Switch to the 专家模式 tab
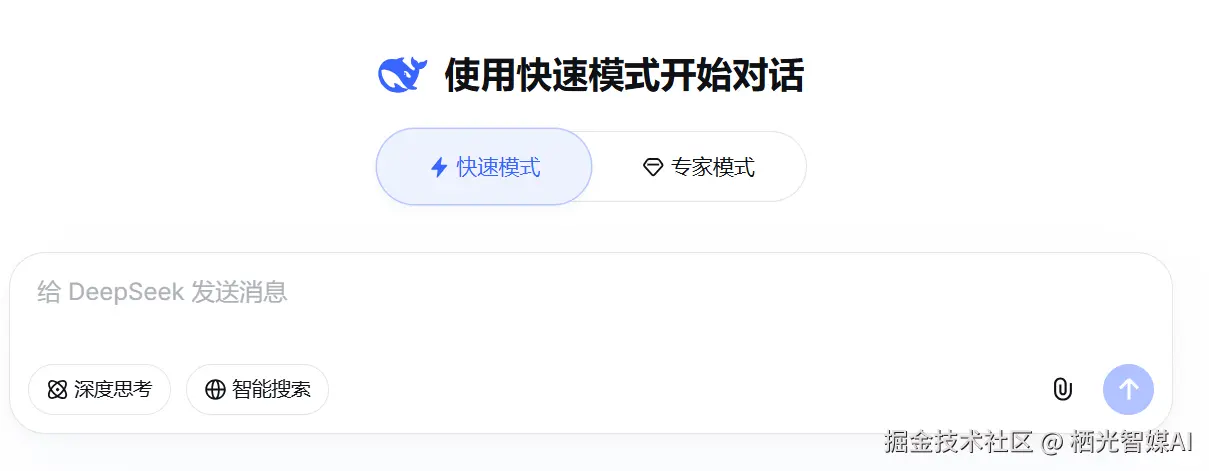The image size is (1209, 471). pos(699,167)
